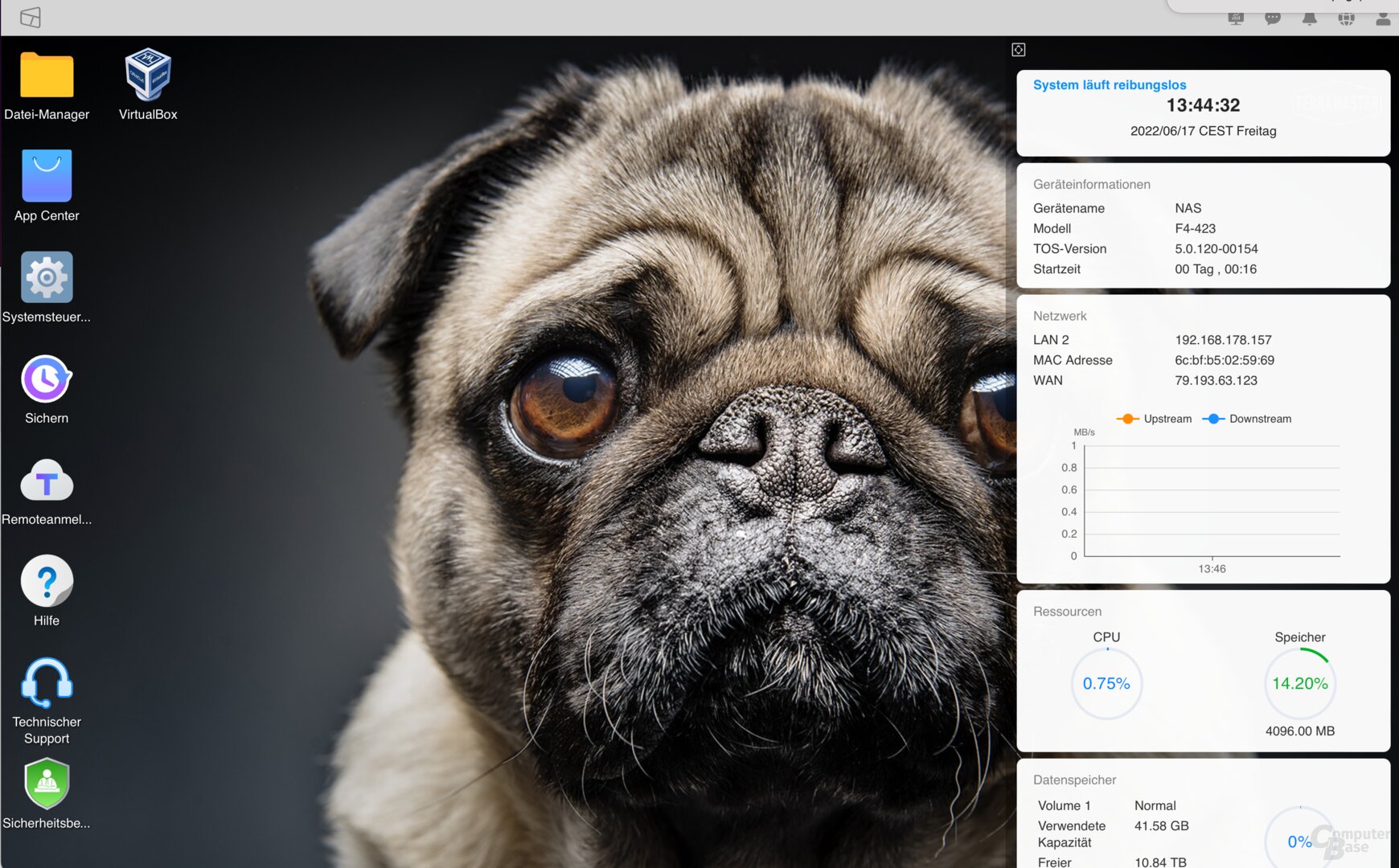Click the Volume status Normal
Viewport: 1399px width, 868px height.
[1155, 805]
